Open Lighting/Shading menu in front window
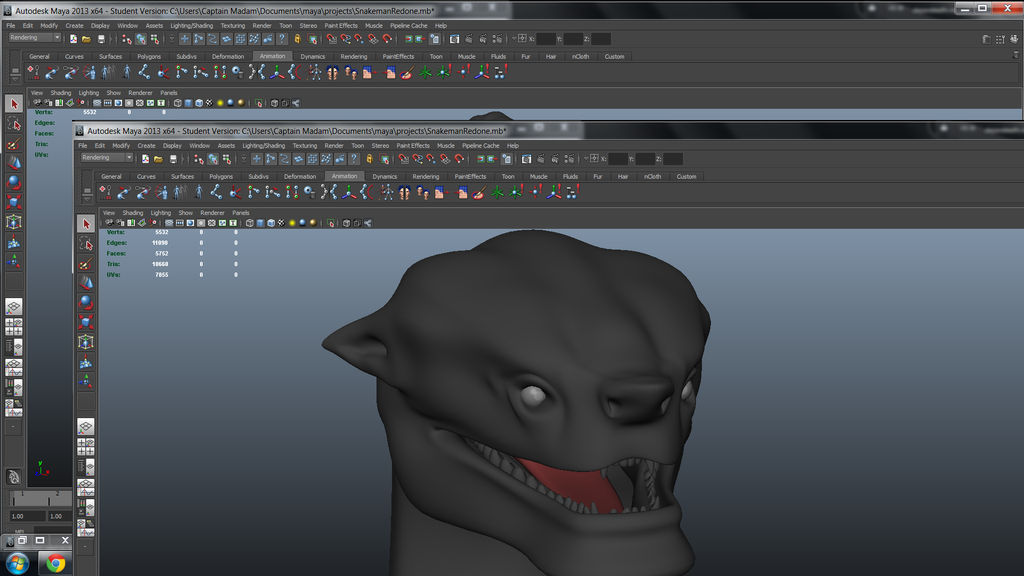Screen dimensions: 1024x576 (263, 146)
